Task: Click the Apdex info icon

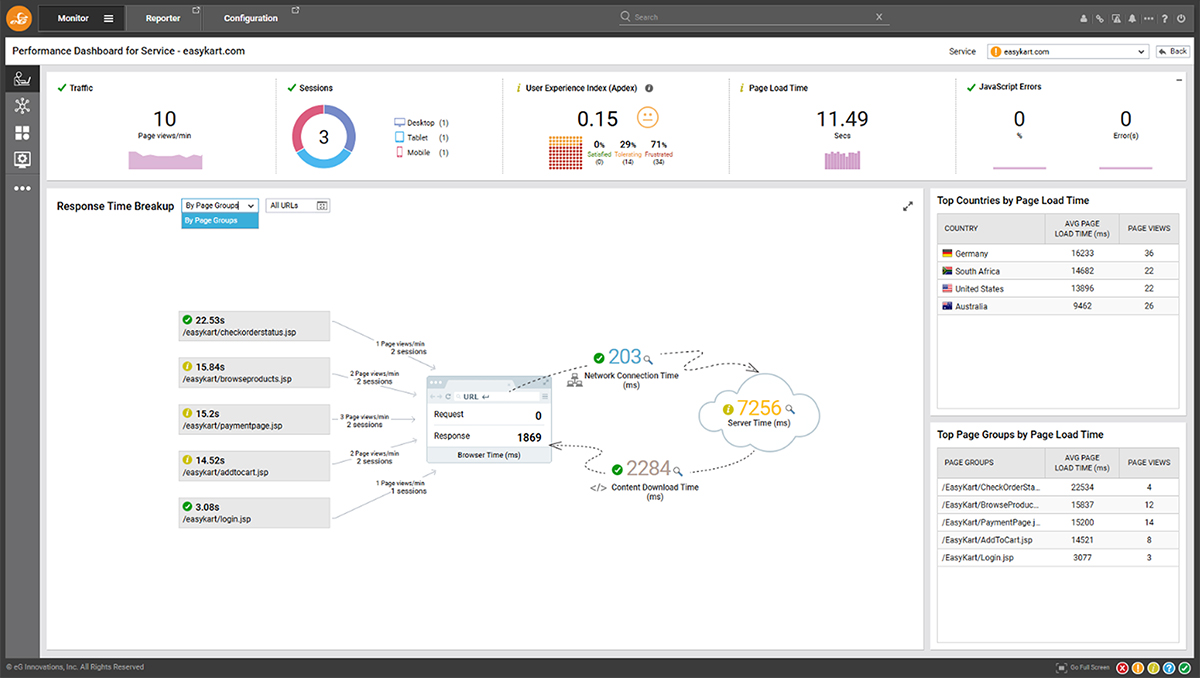Action: point(649,88)
